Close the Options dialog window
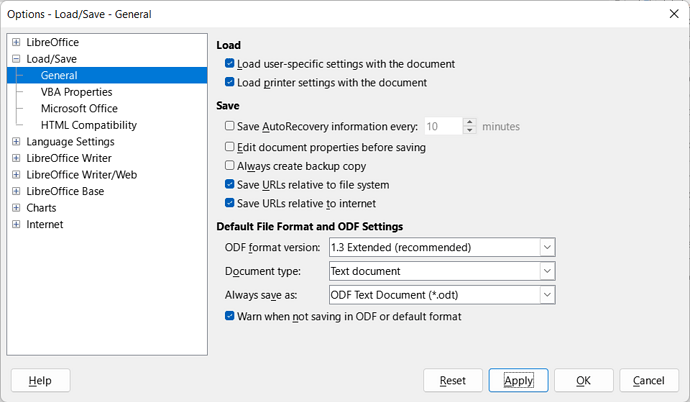This screenshot has width=690, height=402. (x=674, y=14)
